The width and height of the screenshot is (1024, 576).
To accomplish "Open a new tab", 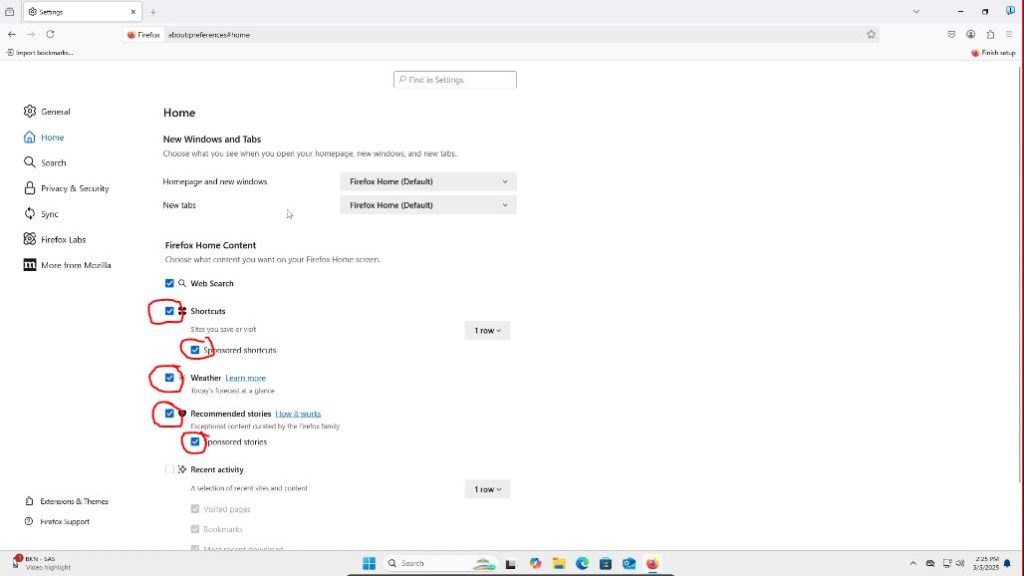I will click(x=153, y=12).
